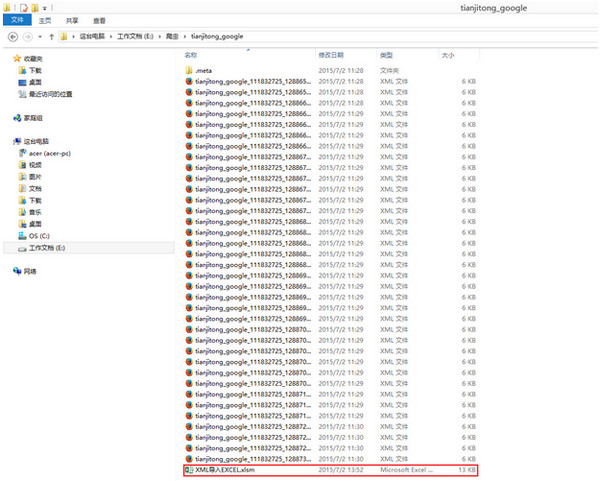
Task: Select the .meta folder icon
Action: click(188, 70)
